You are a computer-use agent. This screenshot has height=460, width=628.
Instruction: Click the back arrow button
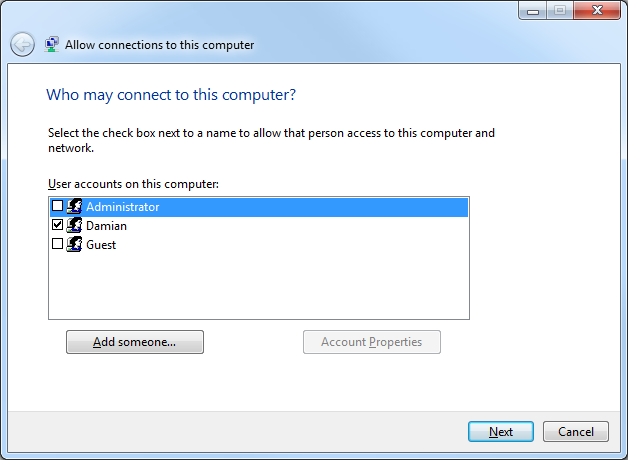click(22, 44)
